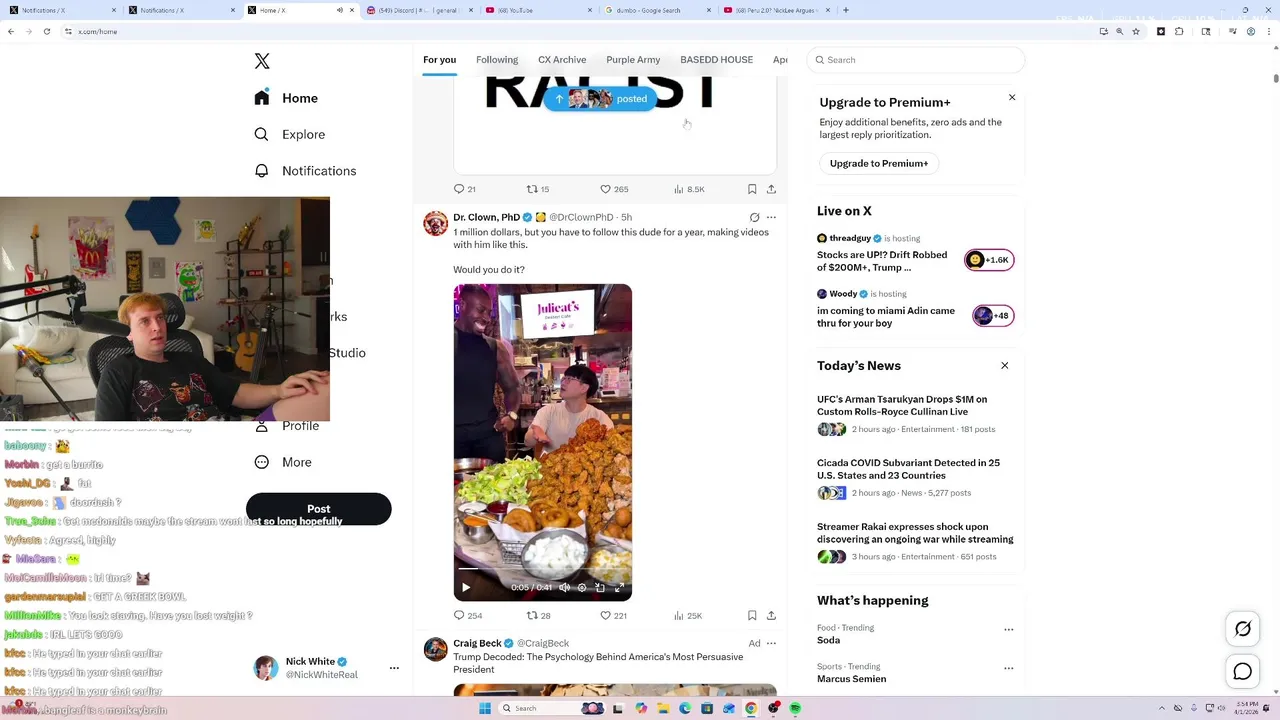Screen dimensions: 1280x720
Task: Reload the page in the browser
Action: 46,31
